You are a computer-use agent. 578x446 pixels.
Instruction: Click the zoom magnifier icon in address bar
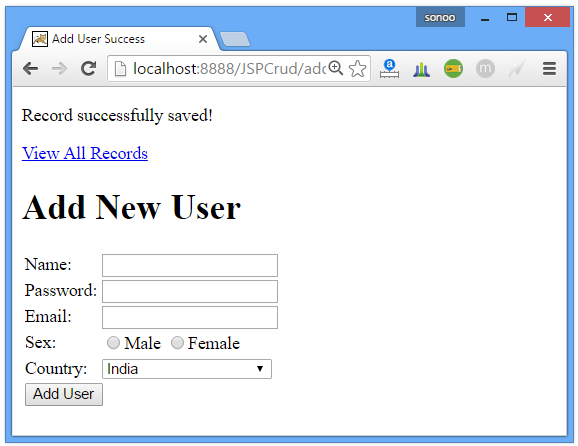point(336,68)
